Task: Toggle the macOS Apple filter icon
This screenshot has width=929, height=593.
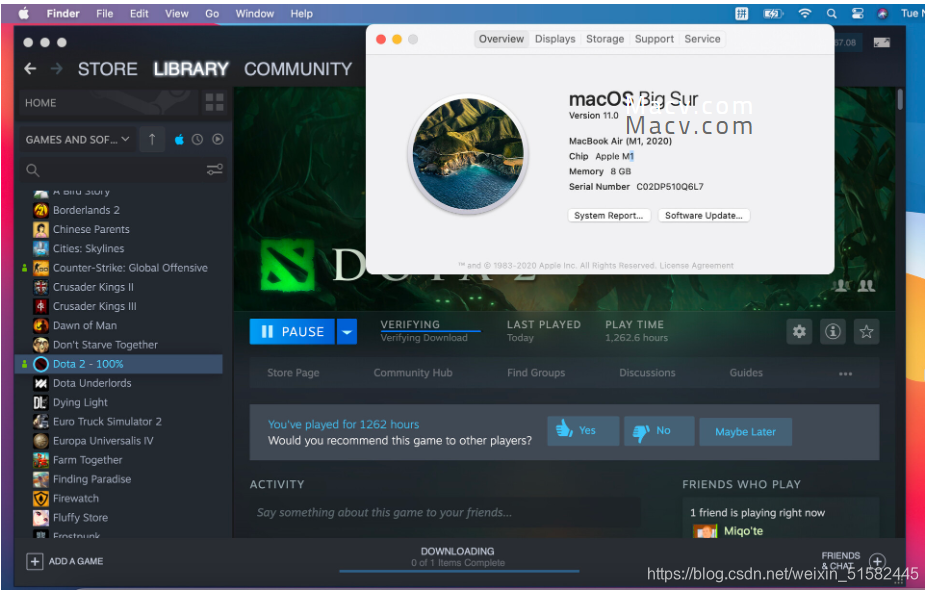Action: tap(179, 140)
